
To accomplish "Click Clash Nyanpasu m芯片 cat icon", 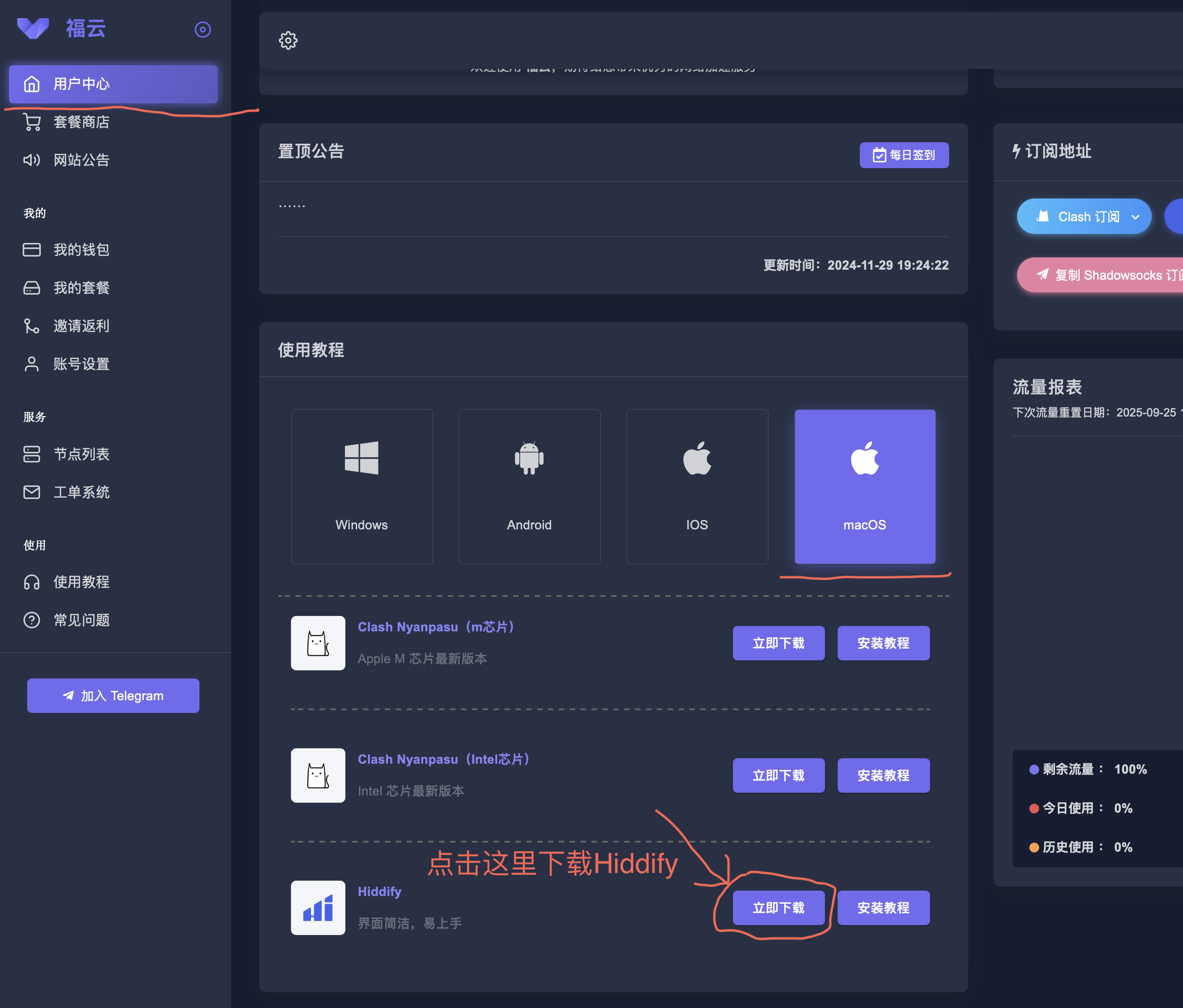I will [x=318, y=643].
